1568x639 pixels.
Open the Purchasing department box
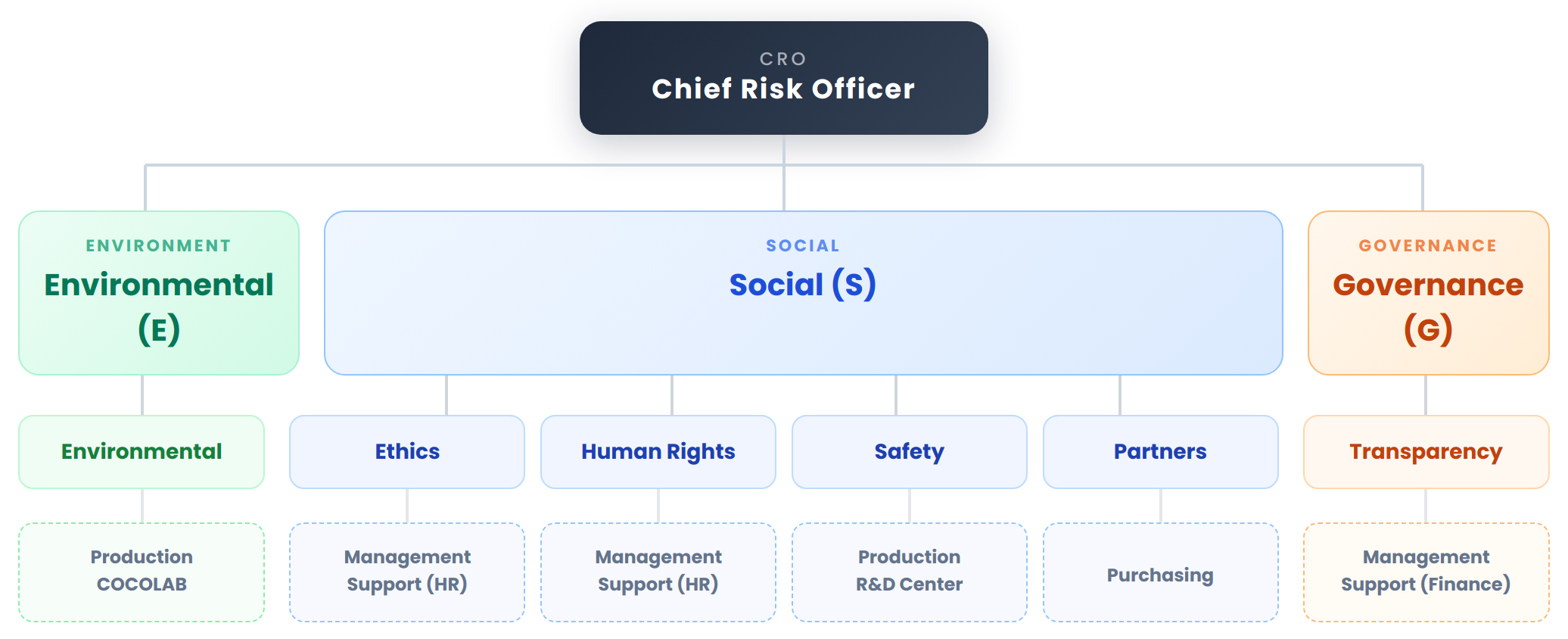[1160, 575]
